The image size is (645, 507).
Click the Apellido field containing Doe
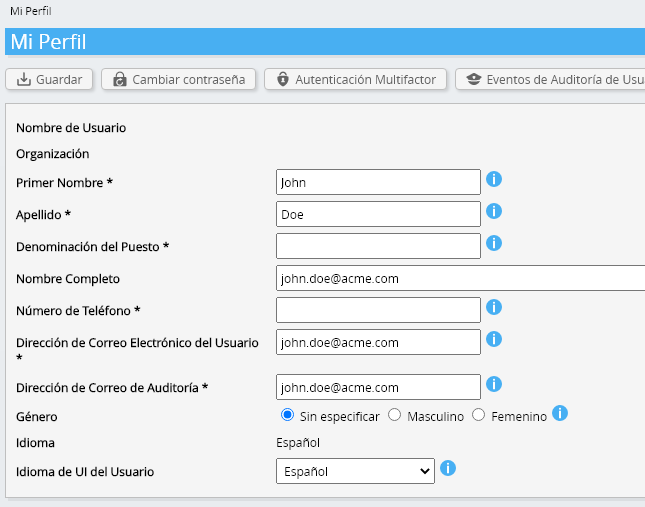[378, 214]
